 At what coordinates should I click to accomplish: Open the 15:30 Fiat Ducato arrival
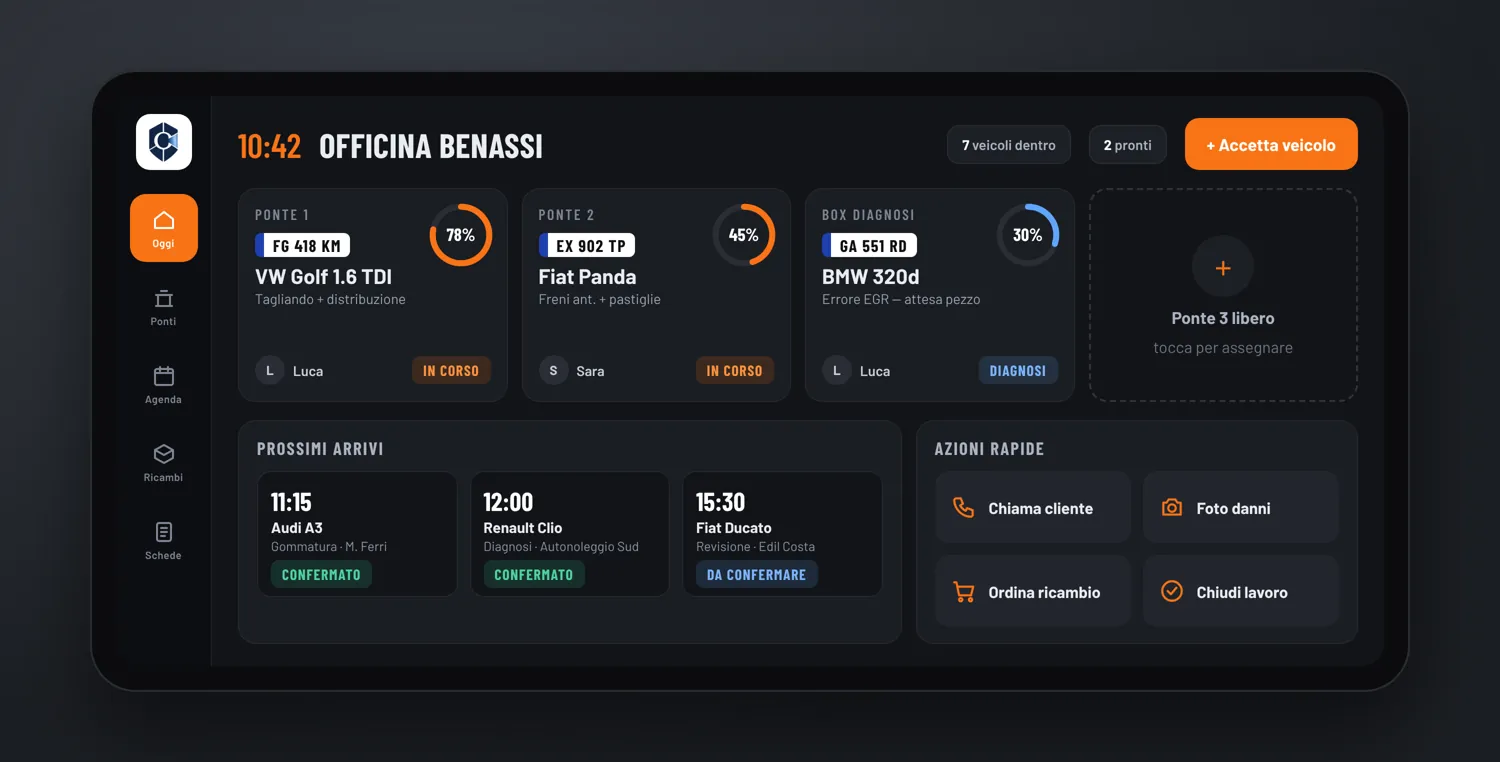coord(783,534)
